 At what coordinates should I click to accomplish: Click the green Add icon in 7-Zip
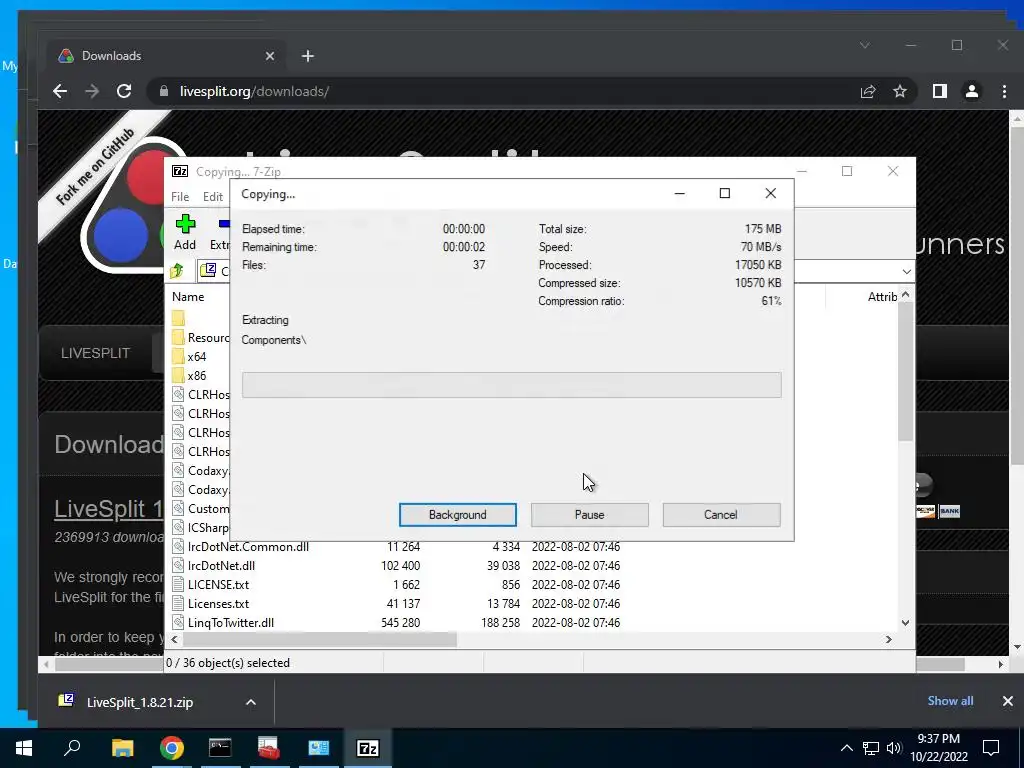pos(185,224)
